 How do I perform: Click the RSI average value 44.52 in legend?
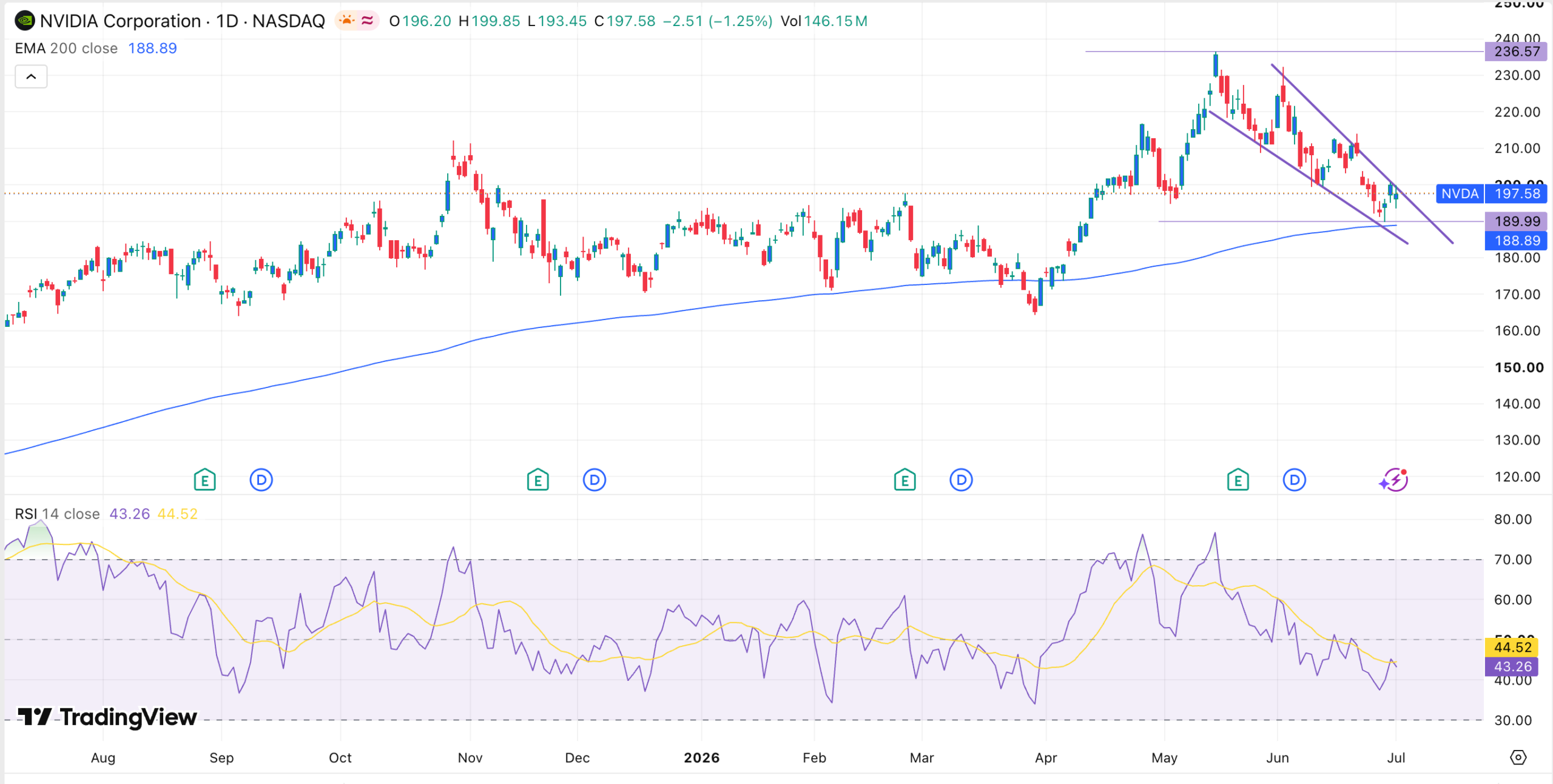point(177,514)
